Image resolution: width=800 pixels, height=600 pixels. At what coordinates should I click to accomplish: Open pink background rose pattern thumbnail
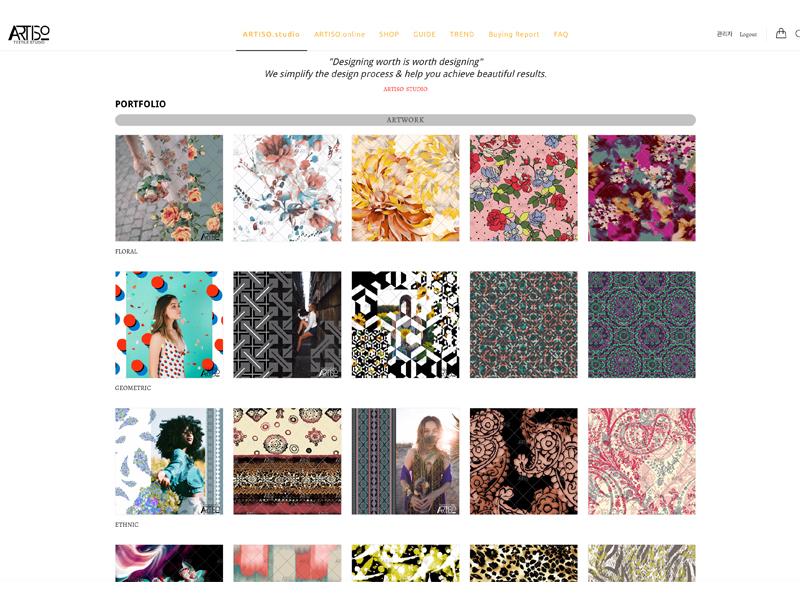tap(523, 188)
